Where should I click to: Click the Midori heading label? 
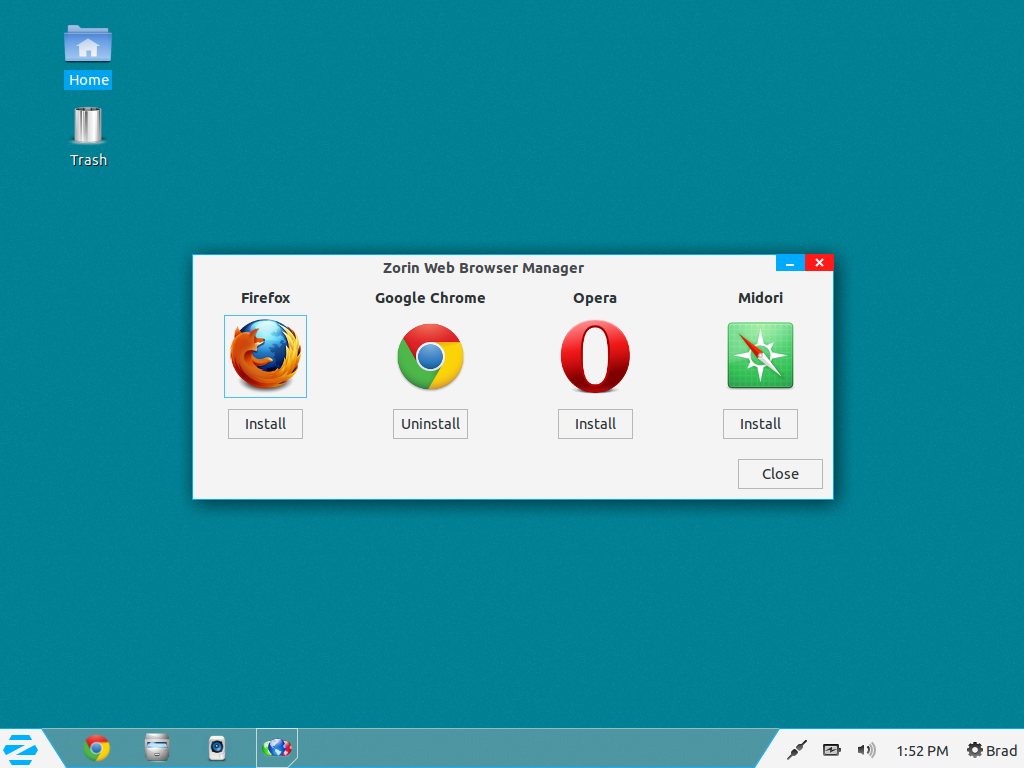[x=760, y=298]
